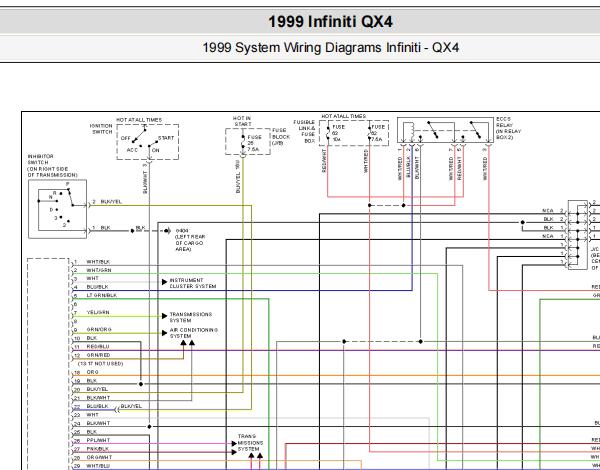
Task: Select the 'HOT IN START' label
Action: coord(242,121)
